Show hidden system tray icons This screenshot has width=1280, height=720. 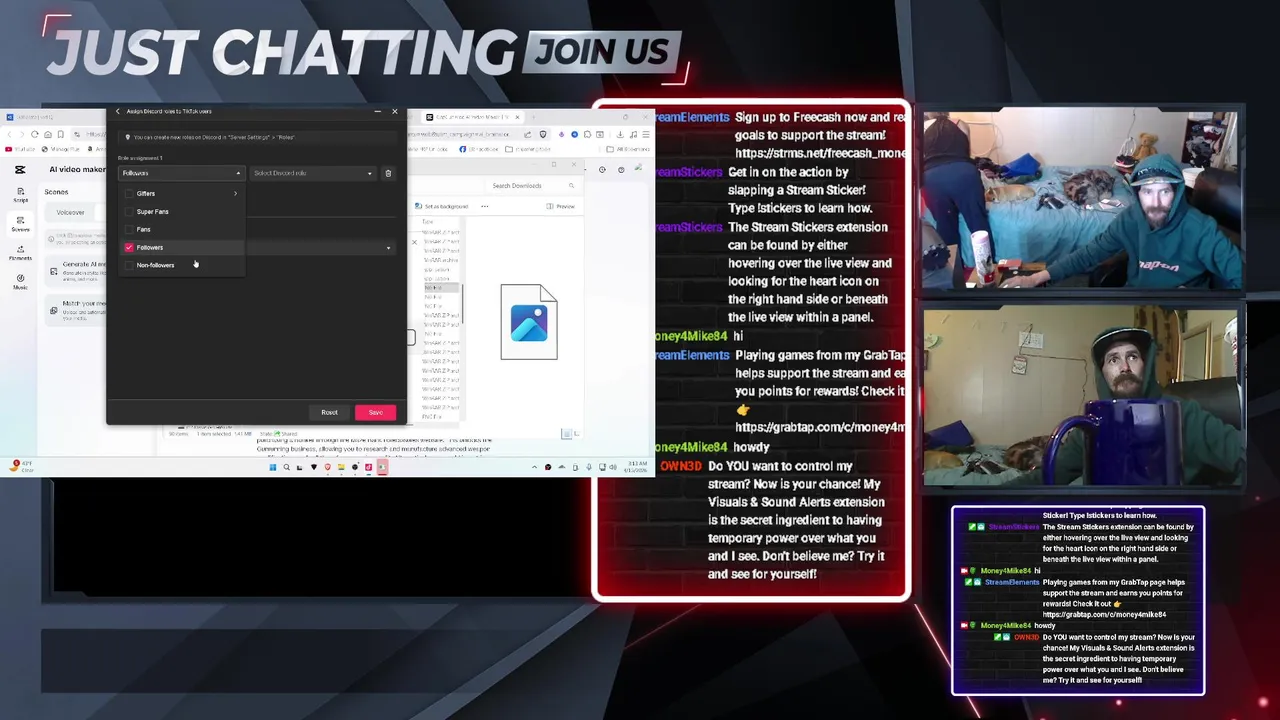point(534,467)
